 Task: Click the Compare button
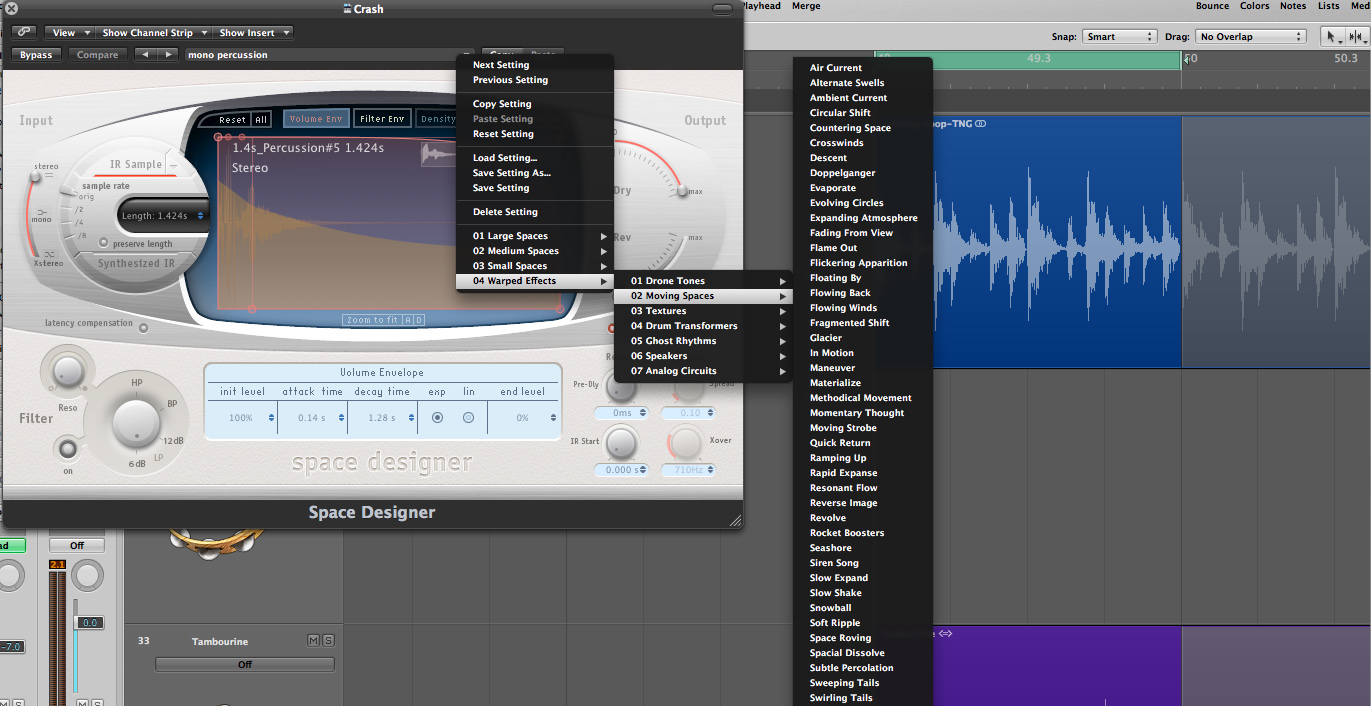click(98, 55)
